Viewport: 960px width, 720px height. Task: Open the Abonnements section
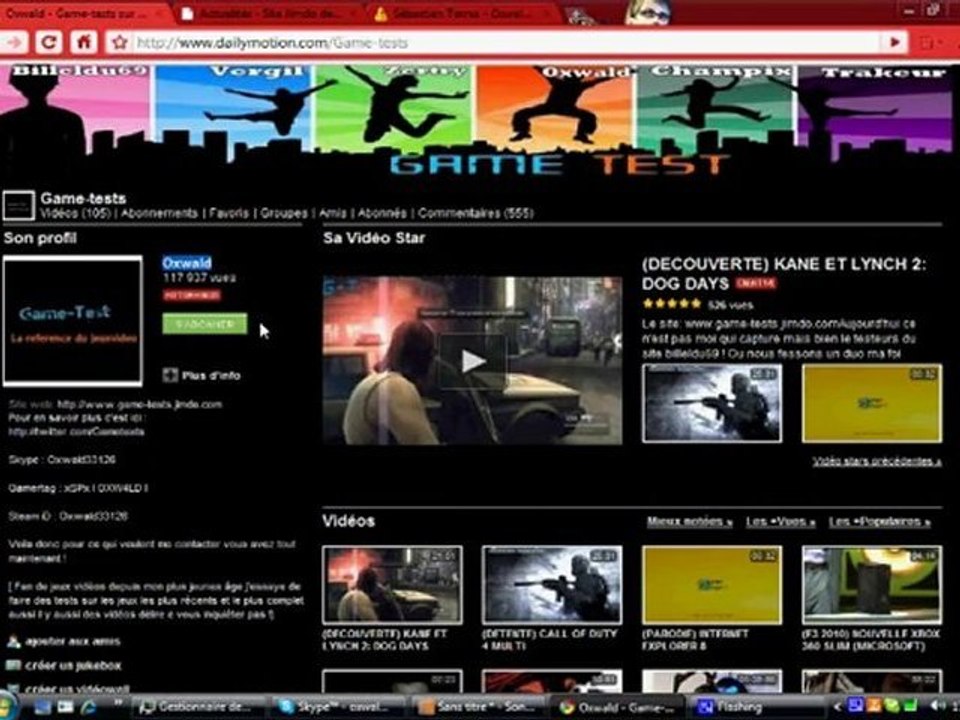click(159, 213)
